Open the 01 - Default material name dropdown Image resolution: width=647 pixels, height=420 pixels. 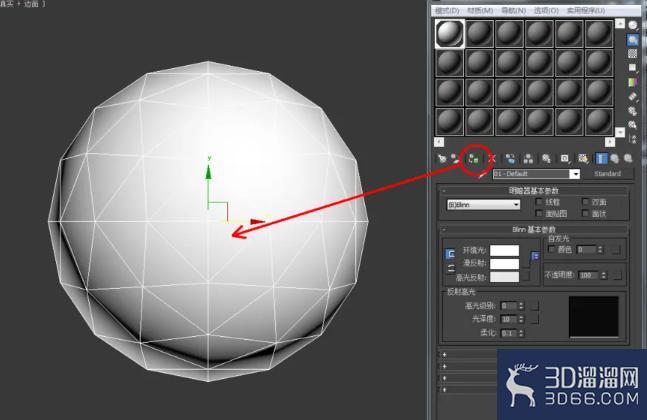(x=575, y=174)
